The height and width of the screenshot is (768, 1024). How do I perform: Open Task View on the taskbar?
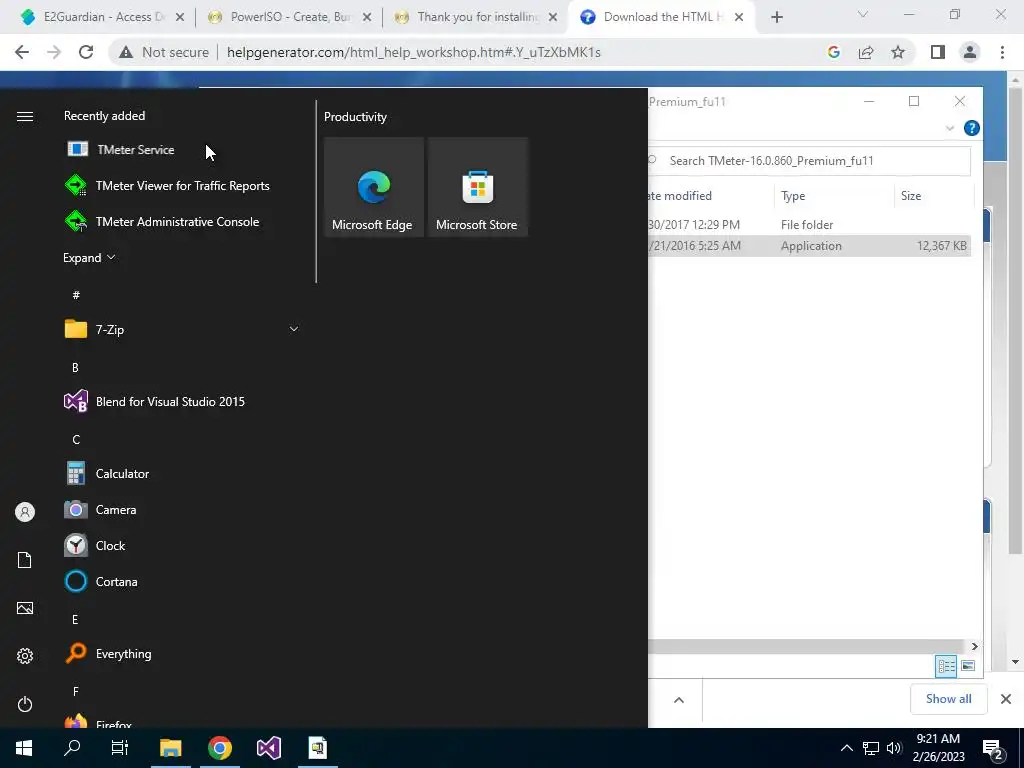(120, 748)
